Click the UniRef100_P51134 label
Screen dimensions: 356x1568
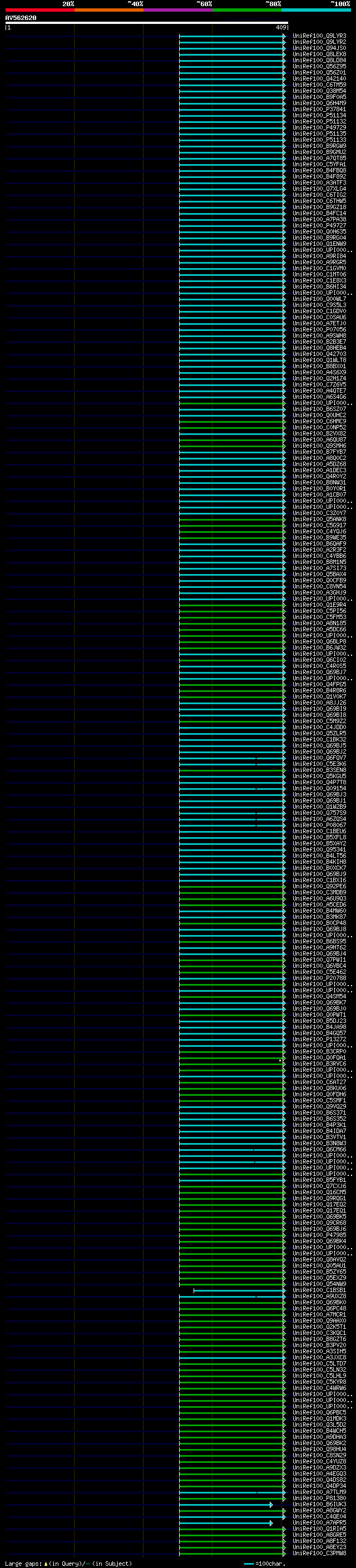(319, 116)
